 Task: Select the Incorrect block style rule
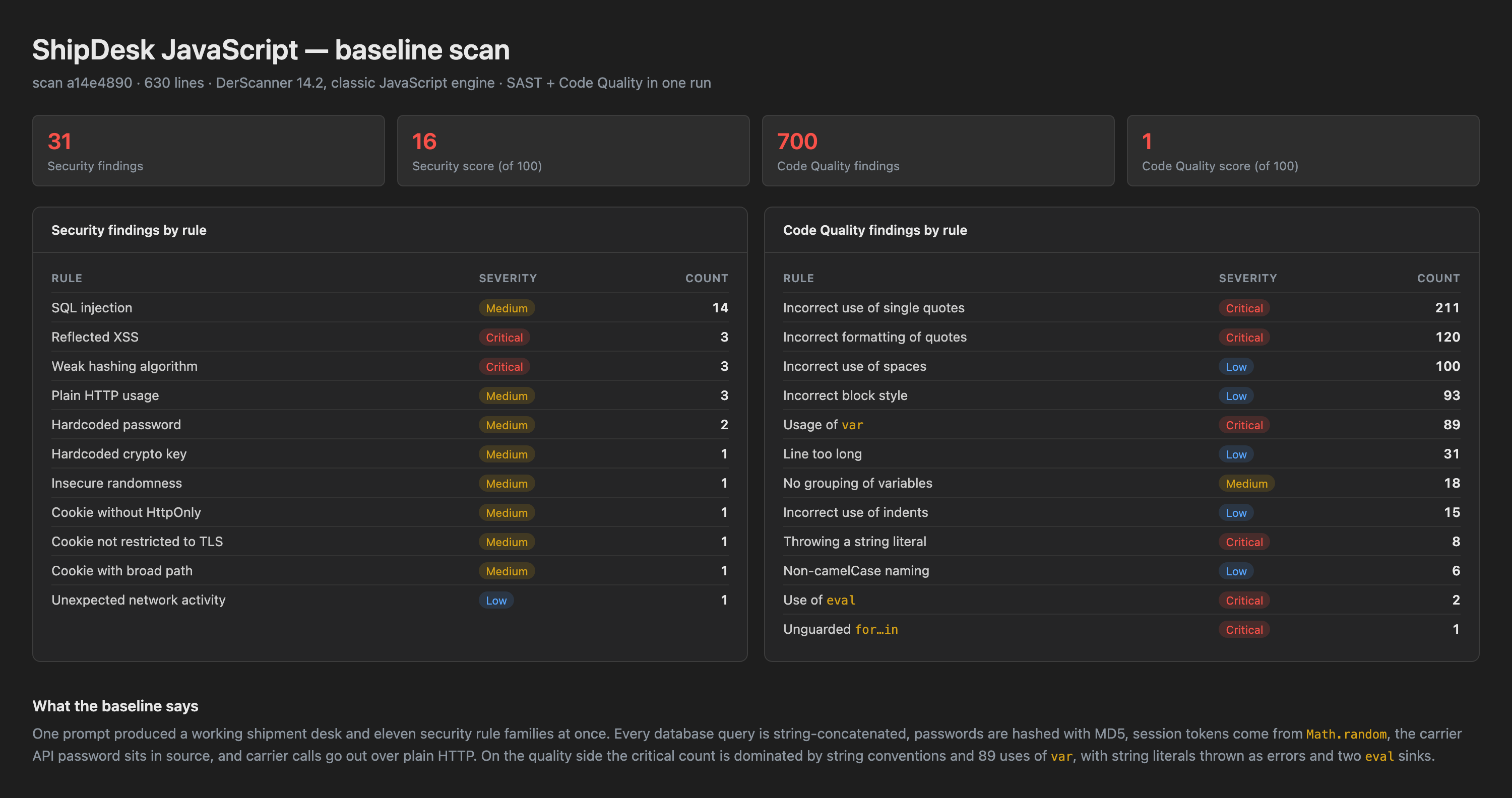[x=845, y=395]
